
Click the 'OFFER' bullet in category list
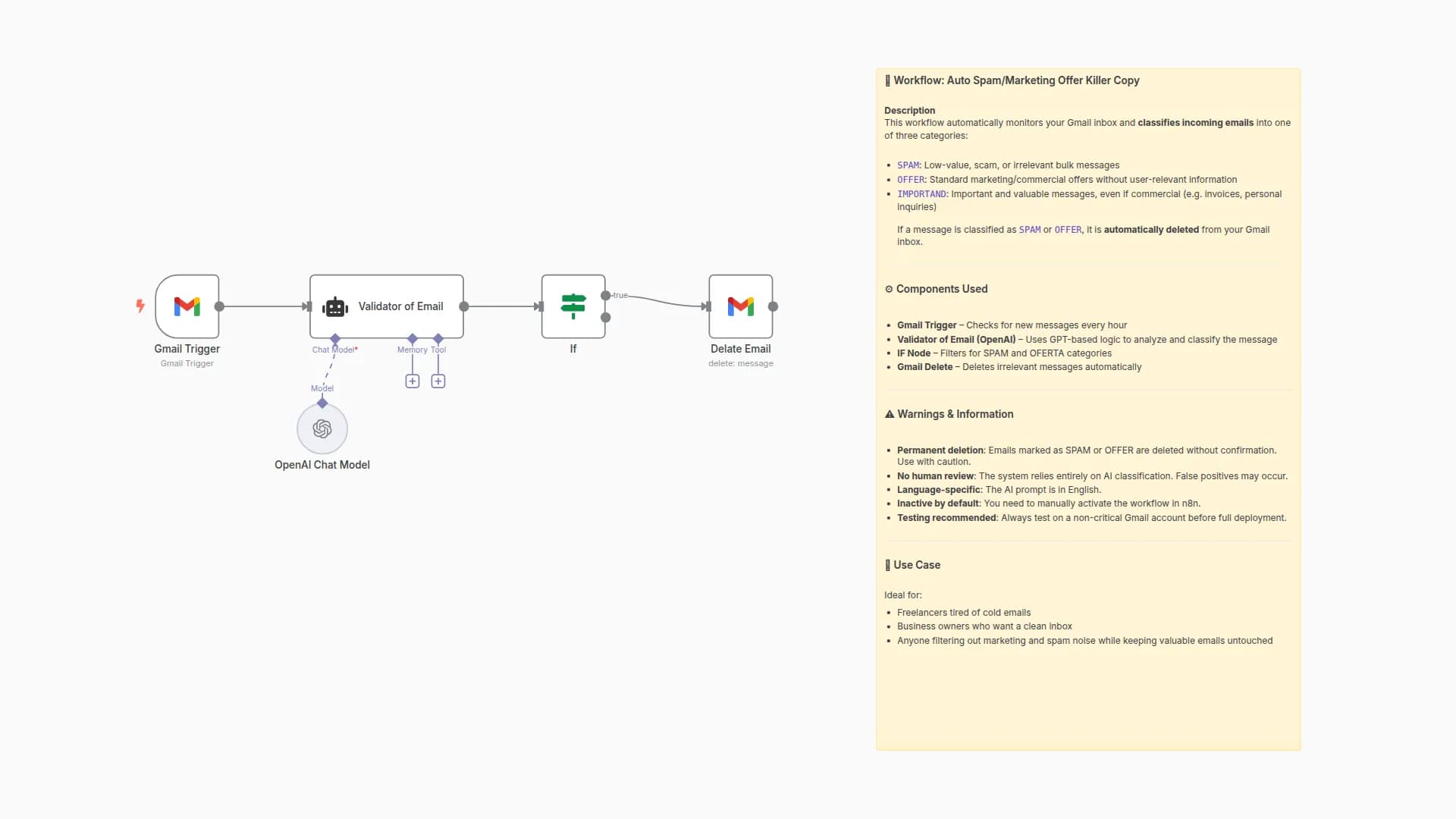click(1067, 180)
